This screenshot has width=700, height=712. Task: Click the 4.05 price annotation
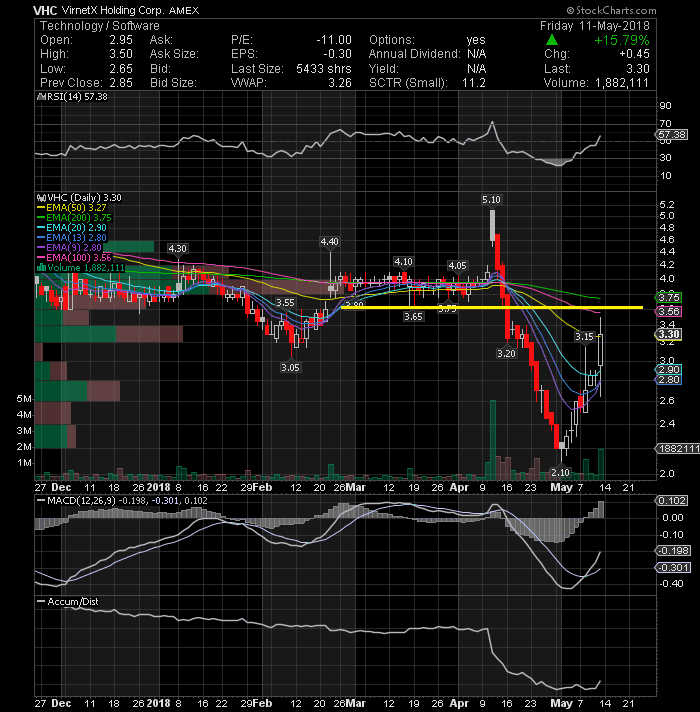pyautogui.click(x=457, y=265)
